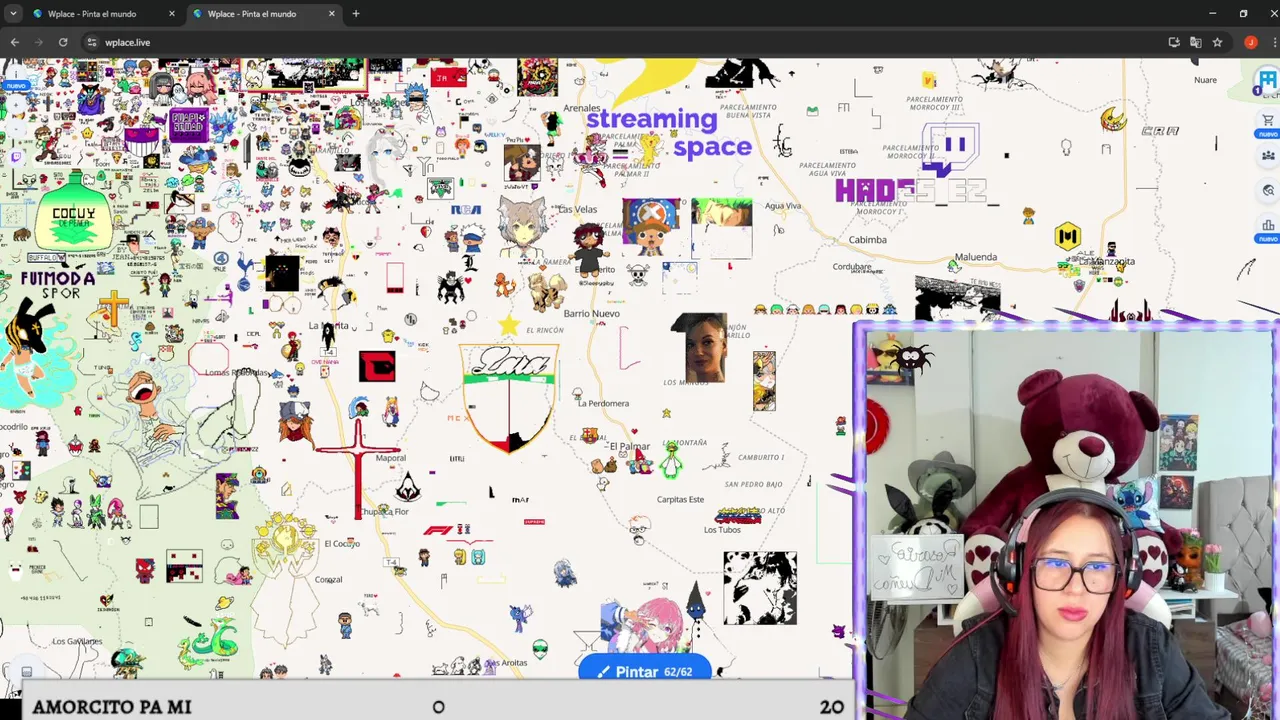Screen dimensions: 1280x720
Task: Click the gray cat-eared girl artwork
Action: [x=523, y=225]
